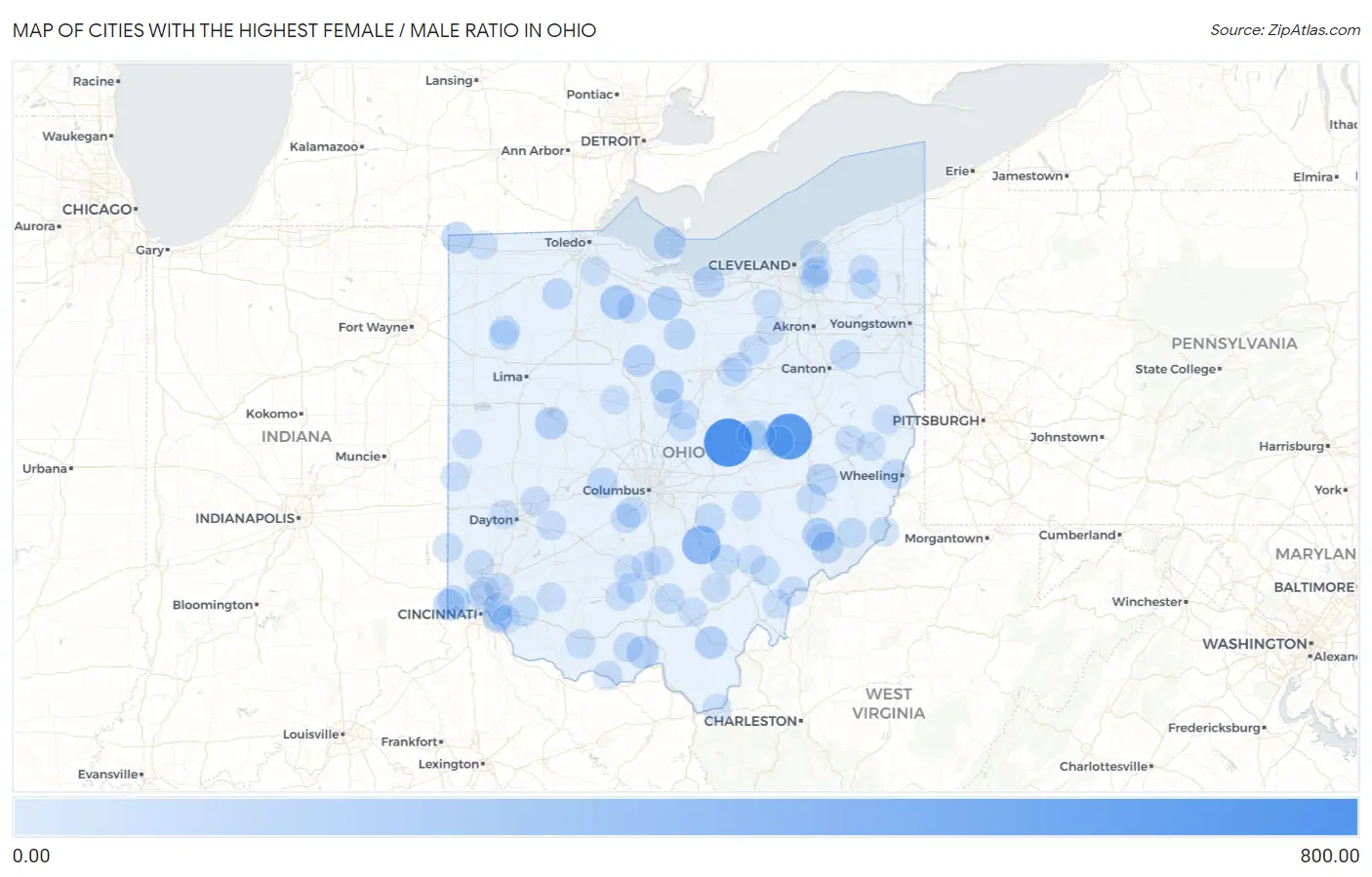Viewport: 1372px width, 877px height.
Task: Click the Aurora city label
Action: click(x=35, y=226)
